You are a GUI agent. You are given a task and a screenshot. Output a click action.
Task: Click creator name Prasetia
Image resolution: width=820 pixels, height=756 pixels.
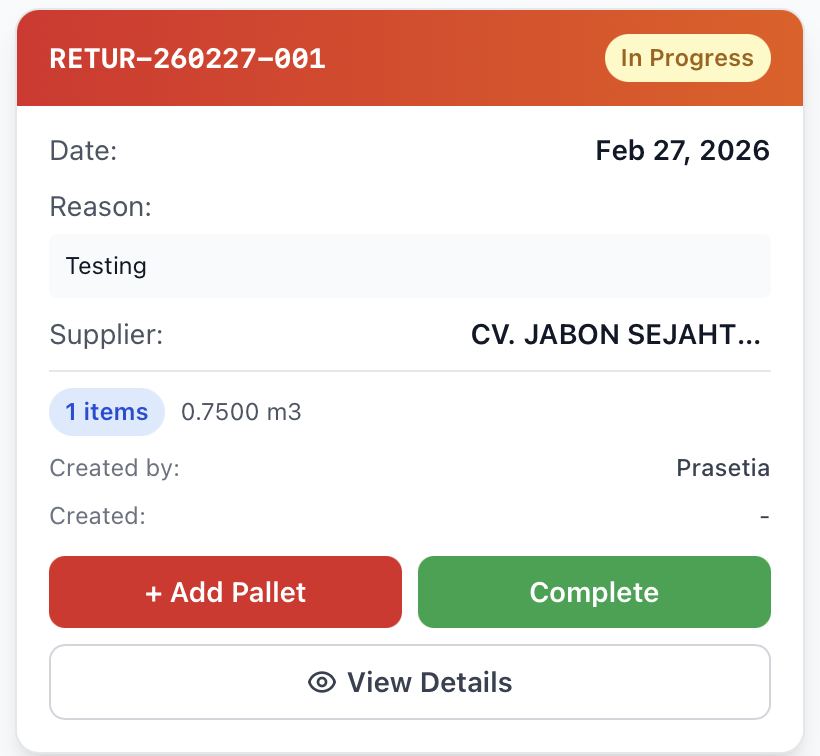723,468
